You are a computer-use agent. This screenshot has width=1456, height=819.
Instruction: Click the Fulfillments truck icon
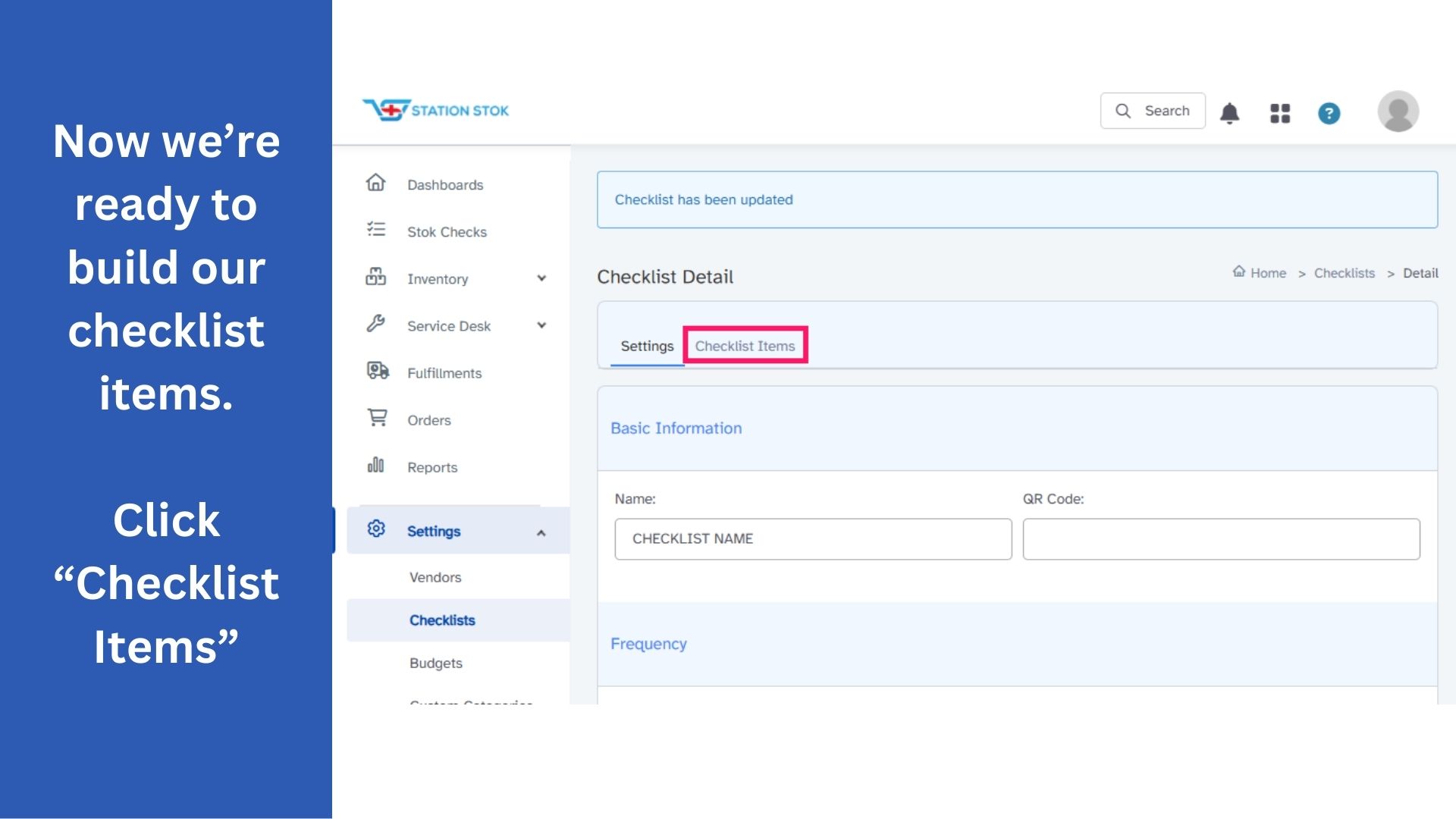coord(377,371)
